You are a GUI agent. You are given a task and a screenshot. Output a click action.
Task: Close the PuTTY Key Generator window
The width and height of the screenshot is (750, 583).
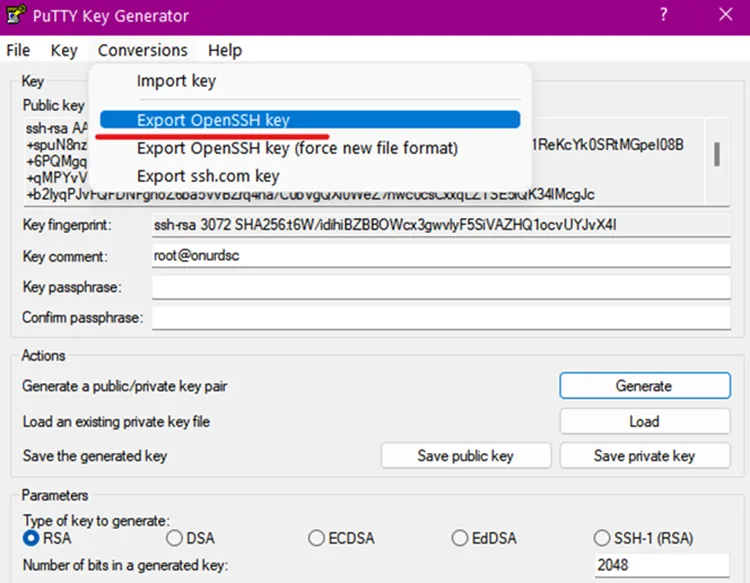click(726, 14)
